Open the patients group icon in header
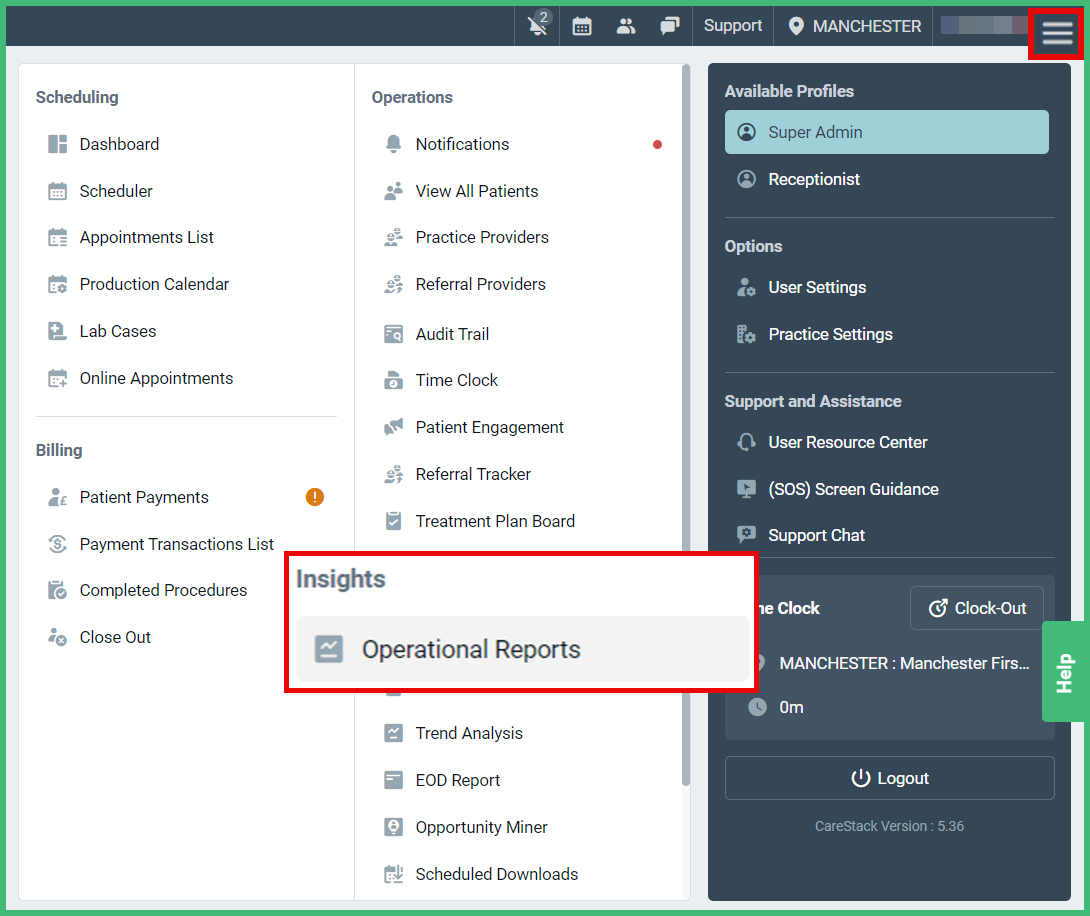Image resolution: width=1090 pixels, height=916 pixels. [x=626, y=26]
